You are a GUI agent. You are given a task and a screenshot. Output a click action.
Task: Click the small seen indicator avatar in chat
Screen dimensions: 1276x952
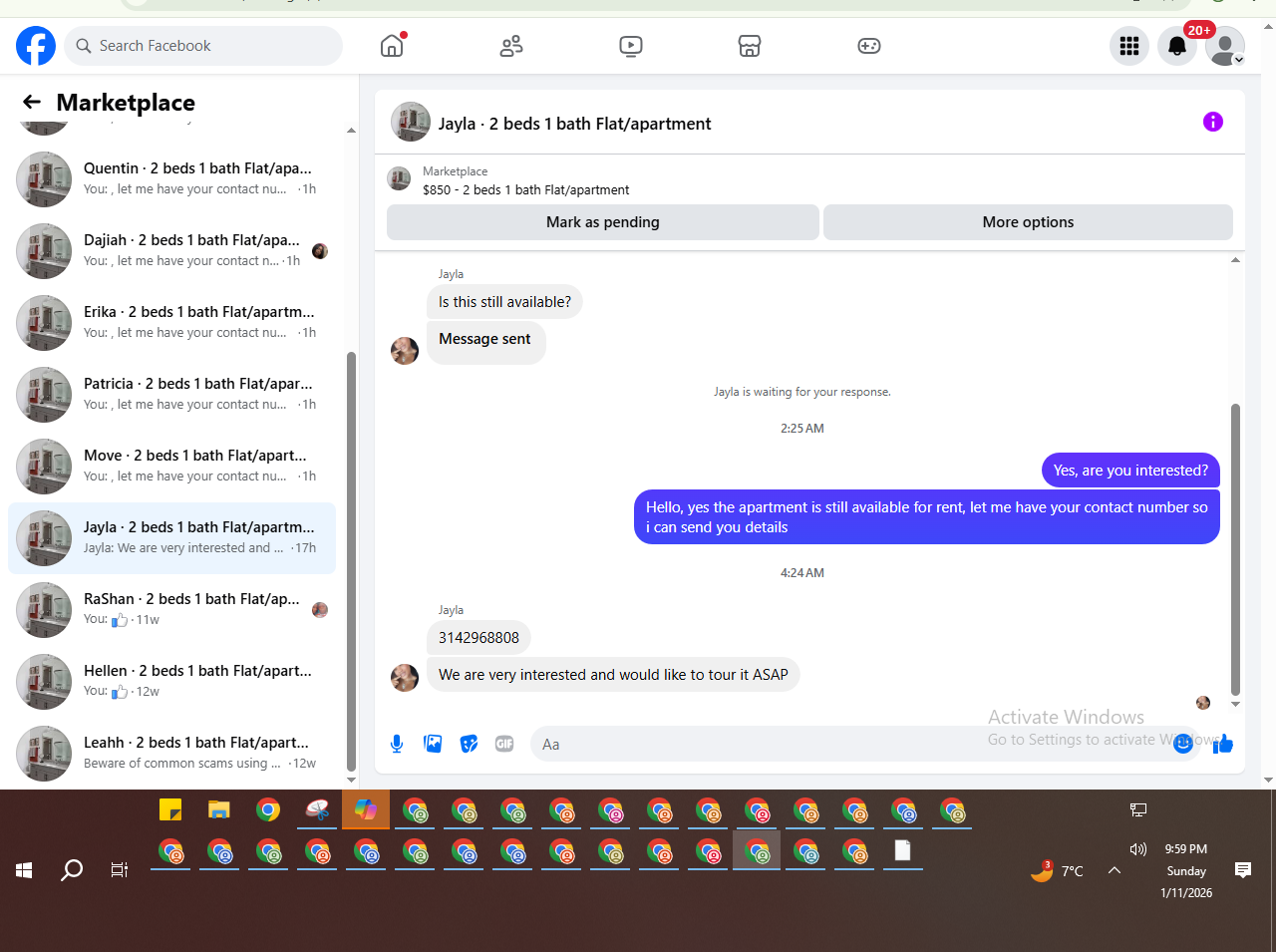coord(1203,703)
